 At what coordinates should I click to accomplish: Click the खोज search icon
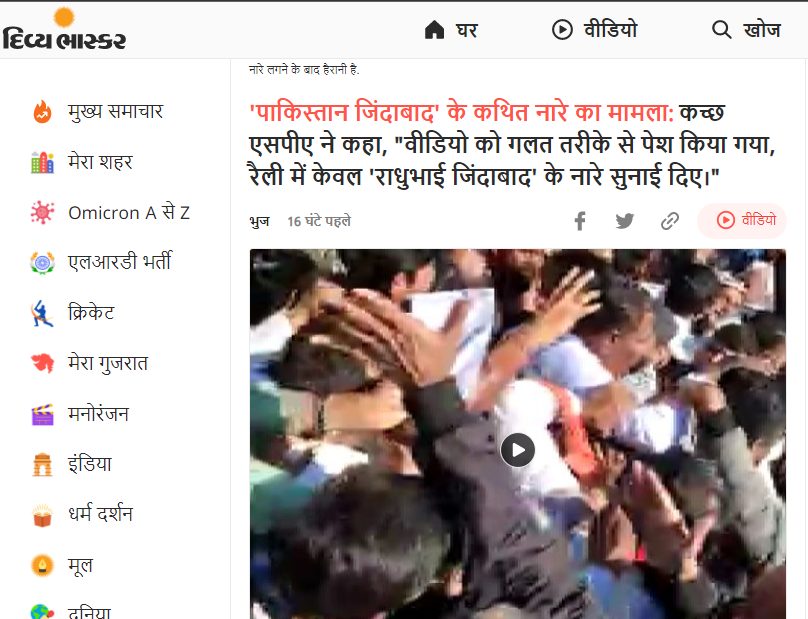721,30
